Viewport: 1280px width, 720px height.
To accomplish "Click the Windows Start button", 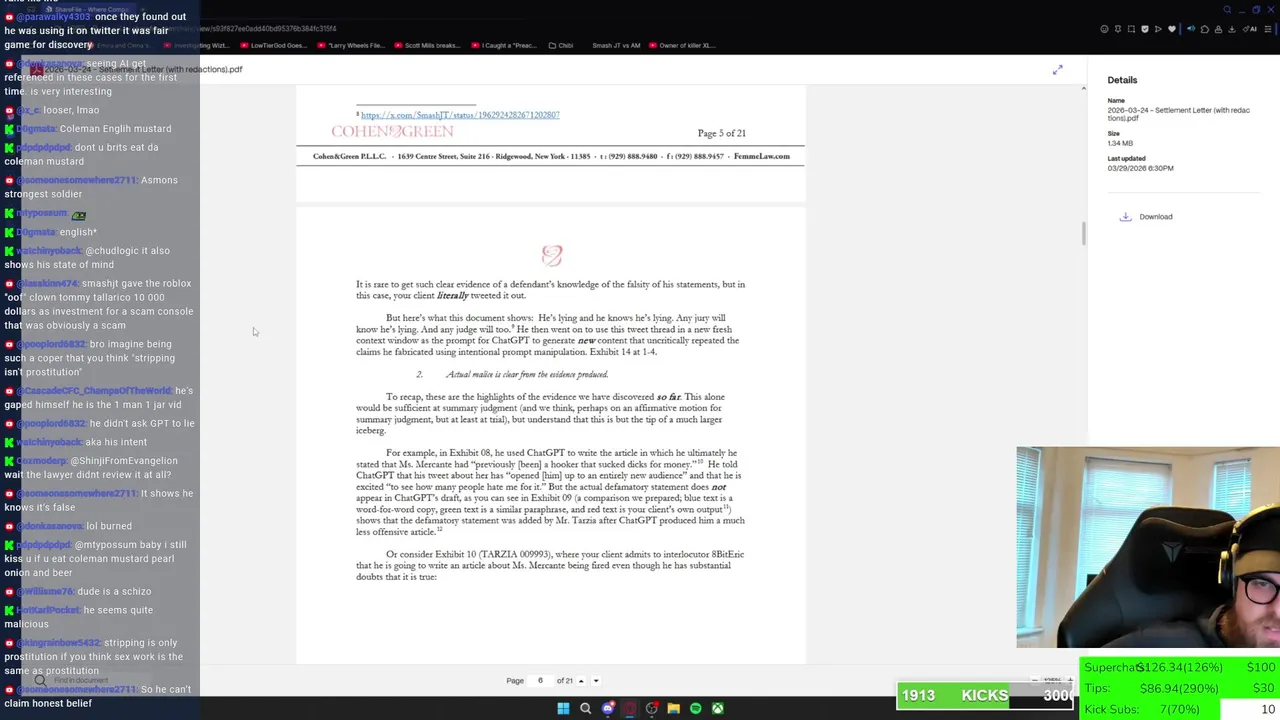I will (x=563, y=708).
